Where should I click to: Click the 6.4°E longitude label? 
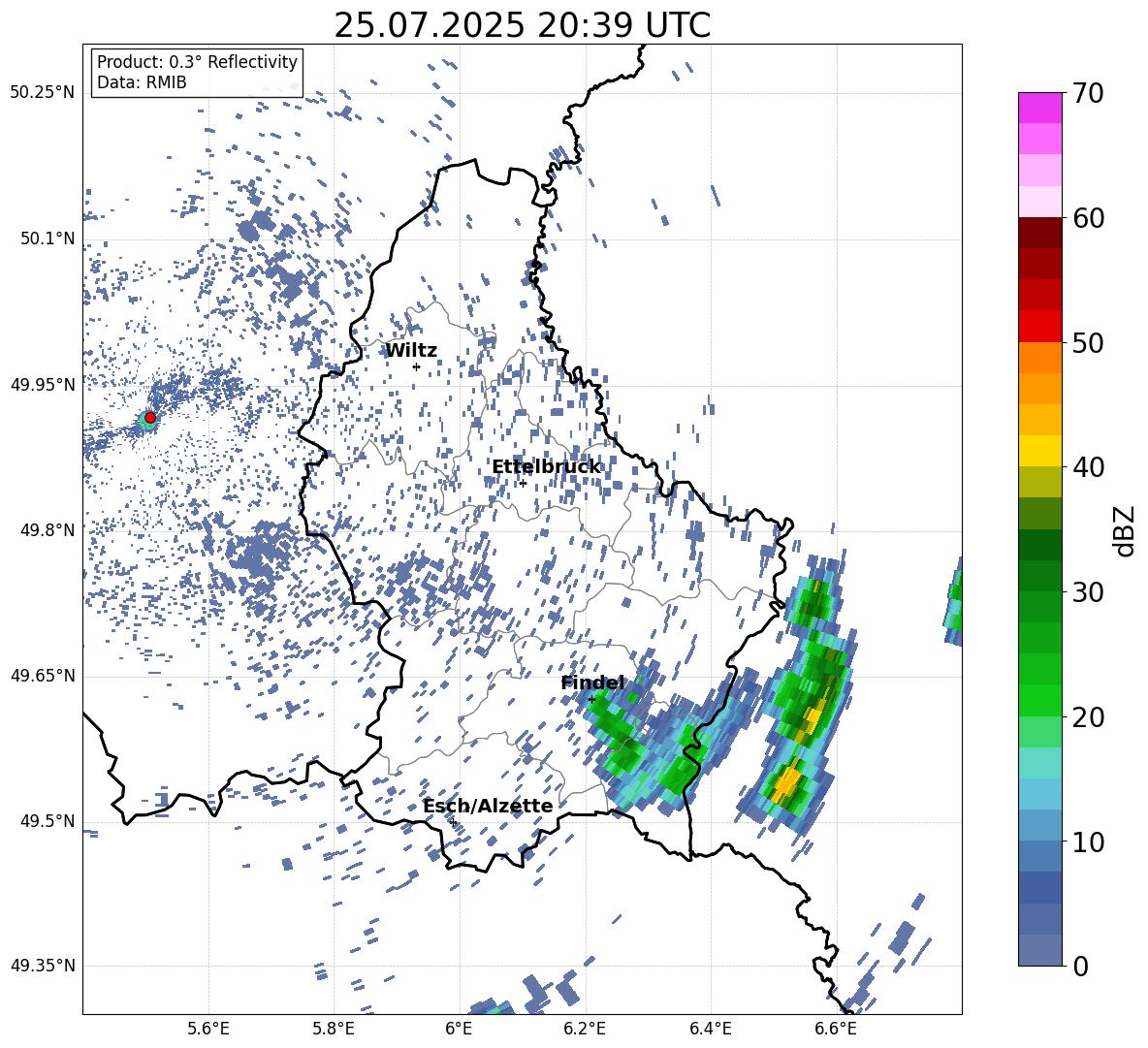(x=710, y=1029)
